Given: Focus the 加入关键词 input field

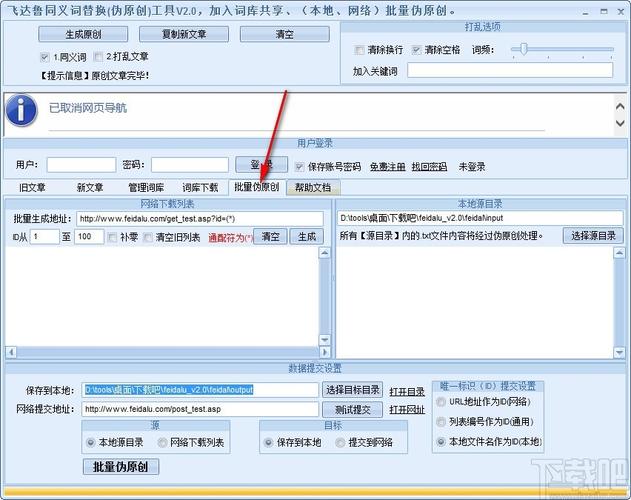Looking at the screenshot, I should click(510, 70).
